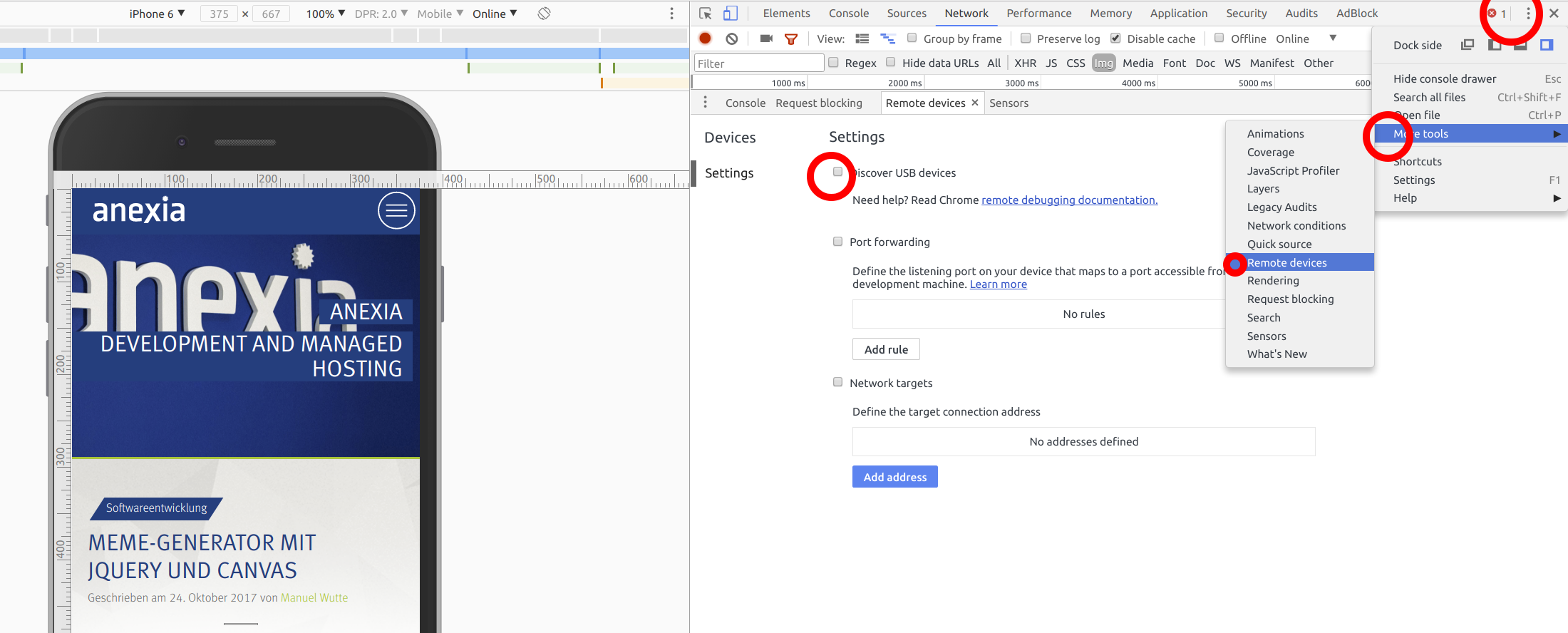The width and height of the screenshot is (1568, 633).
Task: Enable the Group by frame checkbox
Action: (x=912, y=38)
